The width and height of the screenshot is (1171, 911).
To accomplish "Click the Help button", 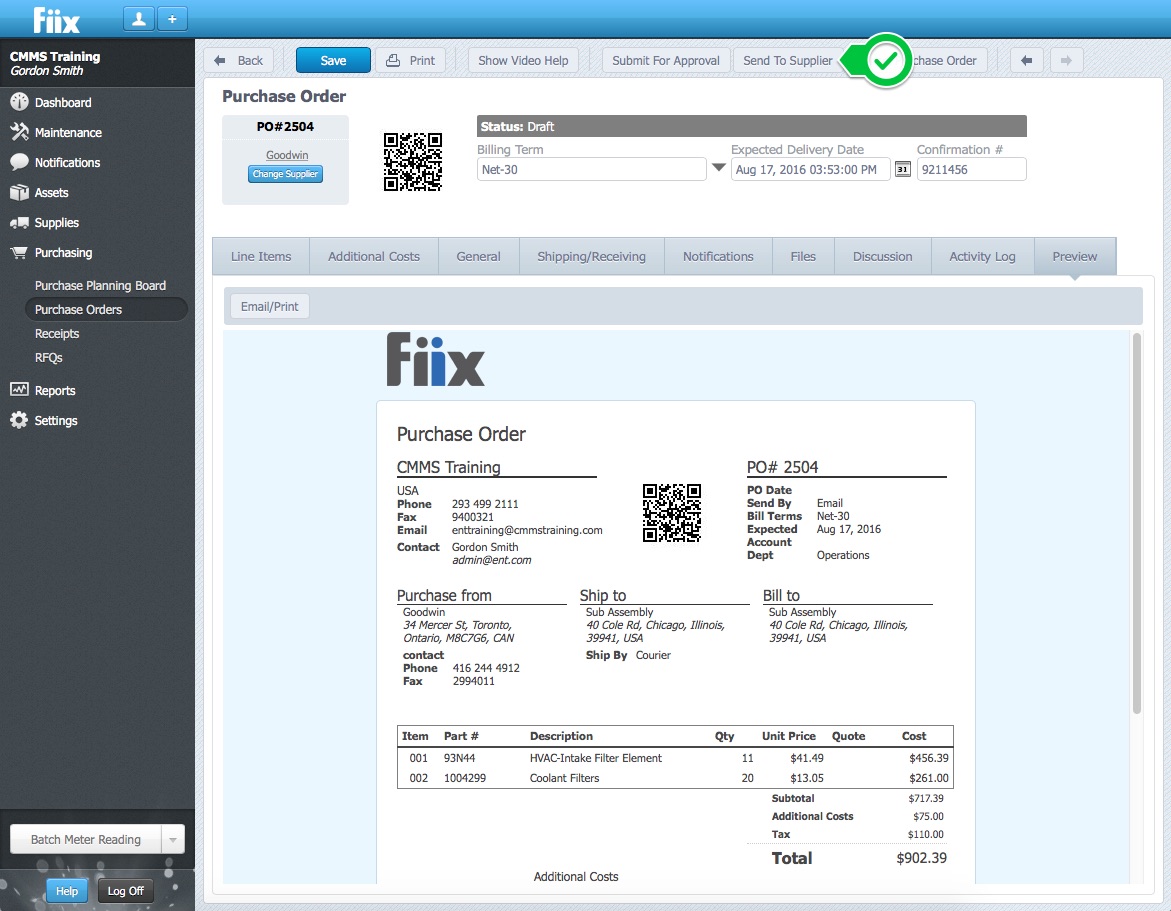I will (66, 891).
